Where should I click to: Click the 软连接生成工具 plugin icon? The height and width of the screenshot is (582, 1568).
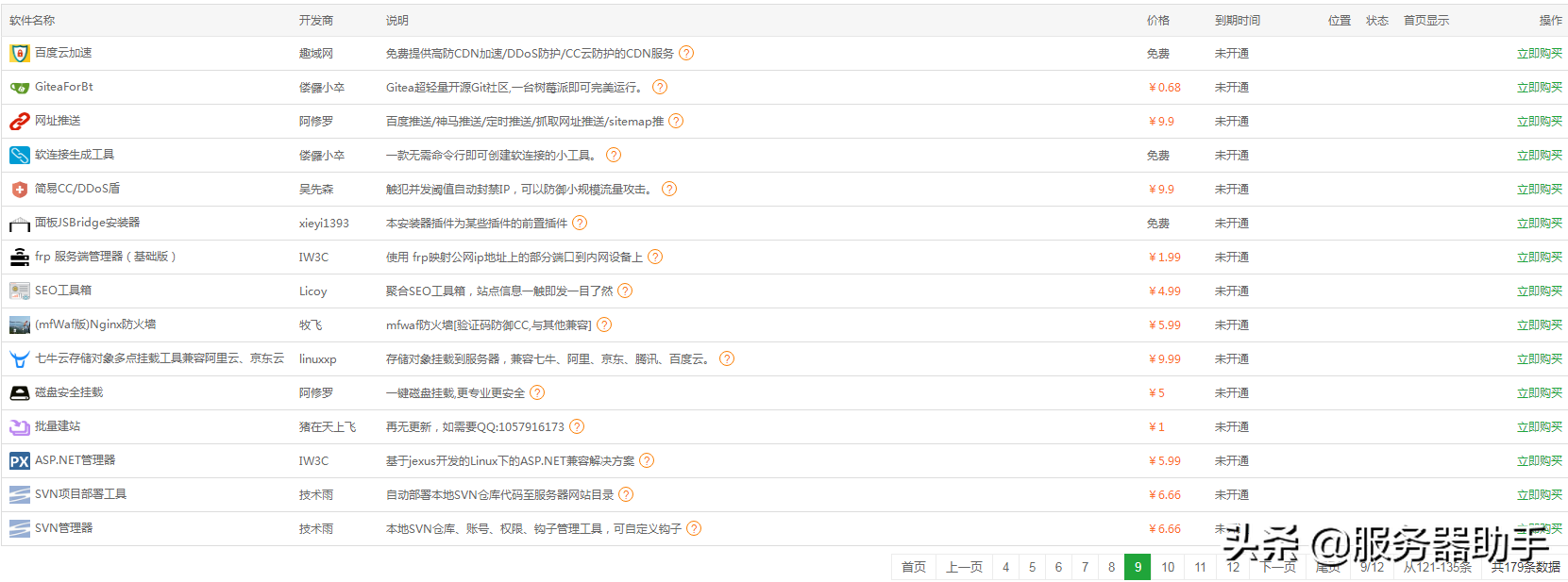pos(20,156)
